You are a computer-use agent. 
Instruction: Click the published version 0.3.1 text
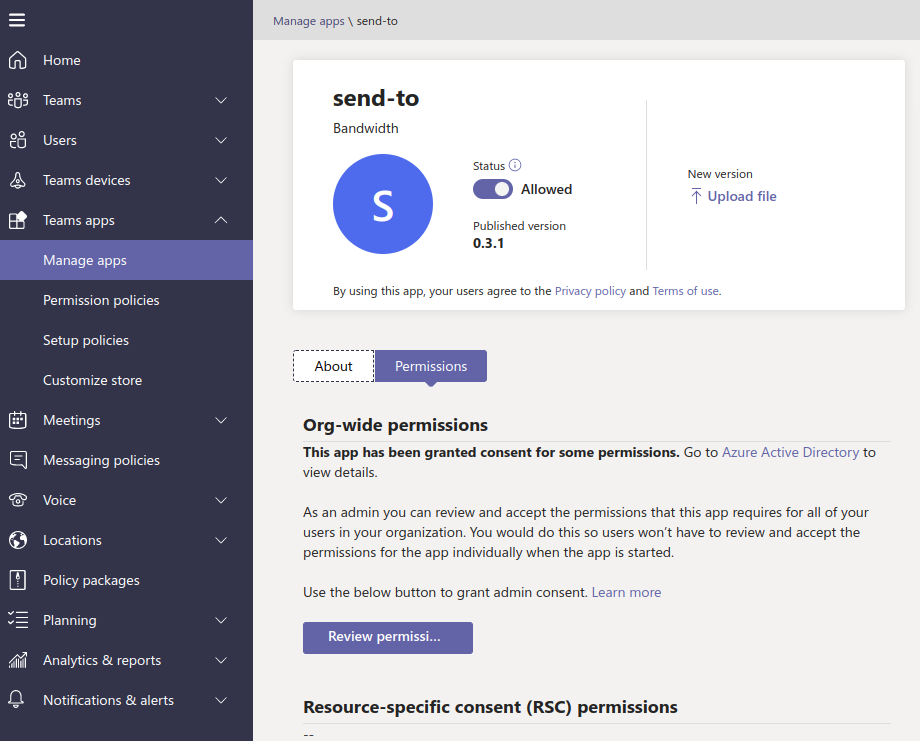click(488, 243)
